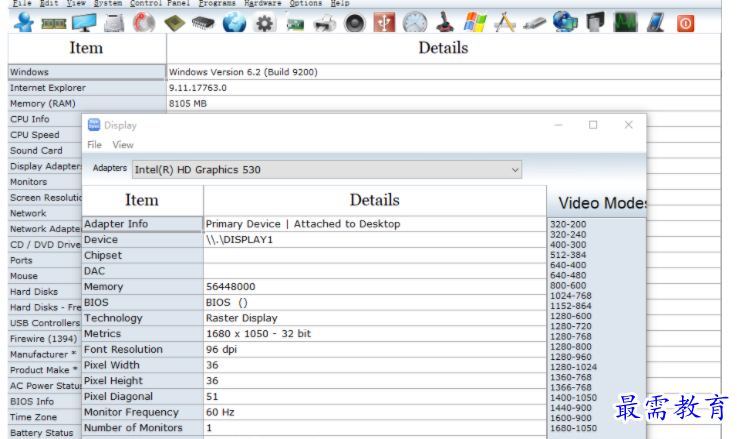Open the Options menu
Viewport: 737px width, 439px height.
pyautogui.click(x=306, y=3)
